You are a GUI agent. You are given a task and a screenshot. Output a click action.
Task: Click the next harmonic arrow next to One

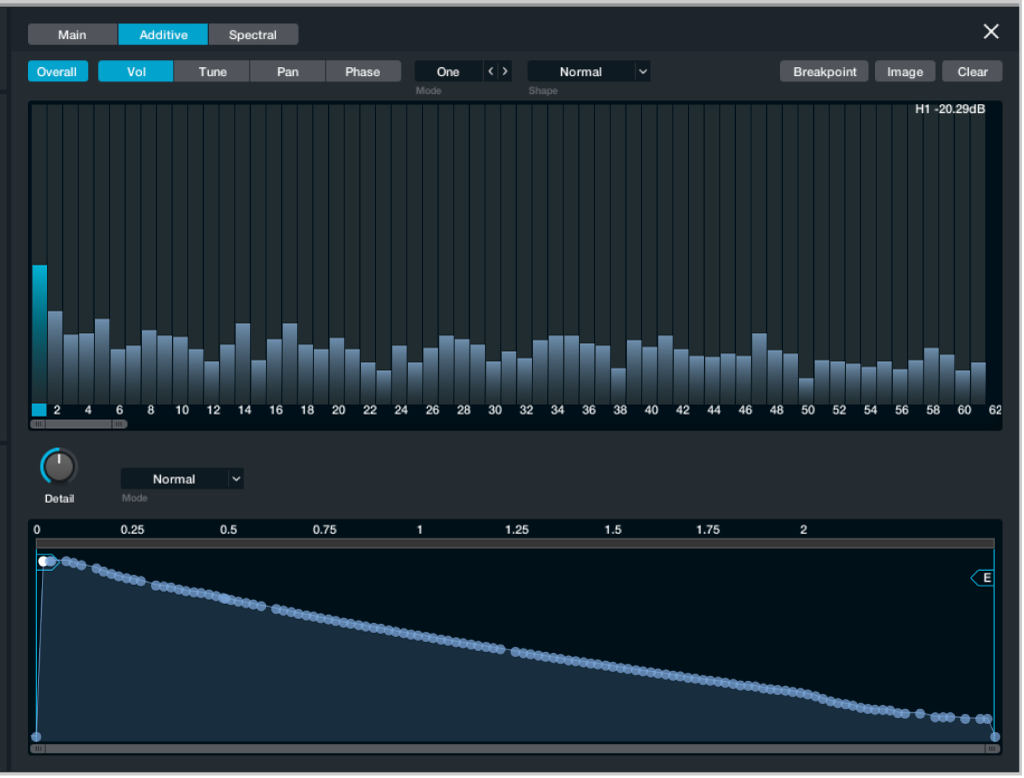pos(505,72)
